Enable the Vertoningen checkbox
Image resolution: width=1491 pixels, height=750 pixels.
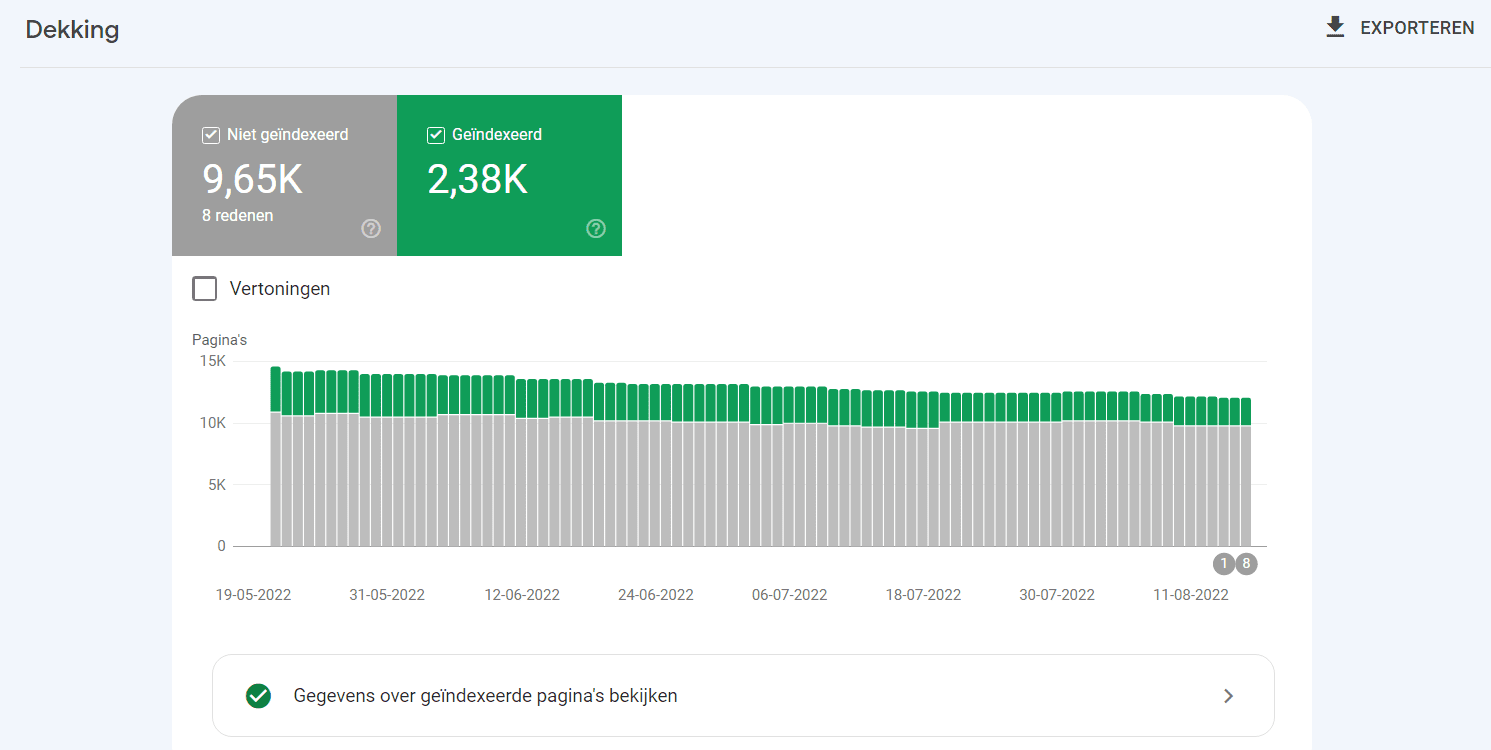point(205,289)
